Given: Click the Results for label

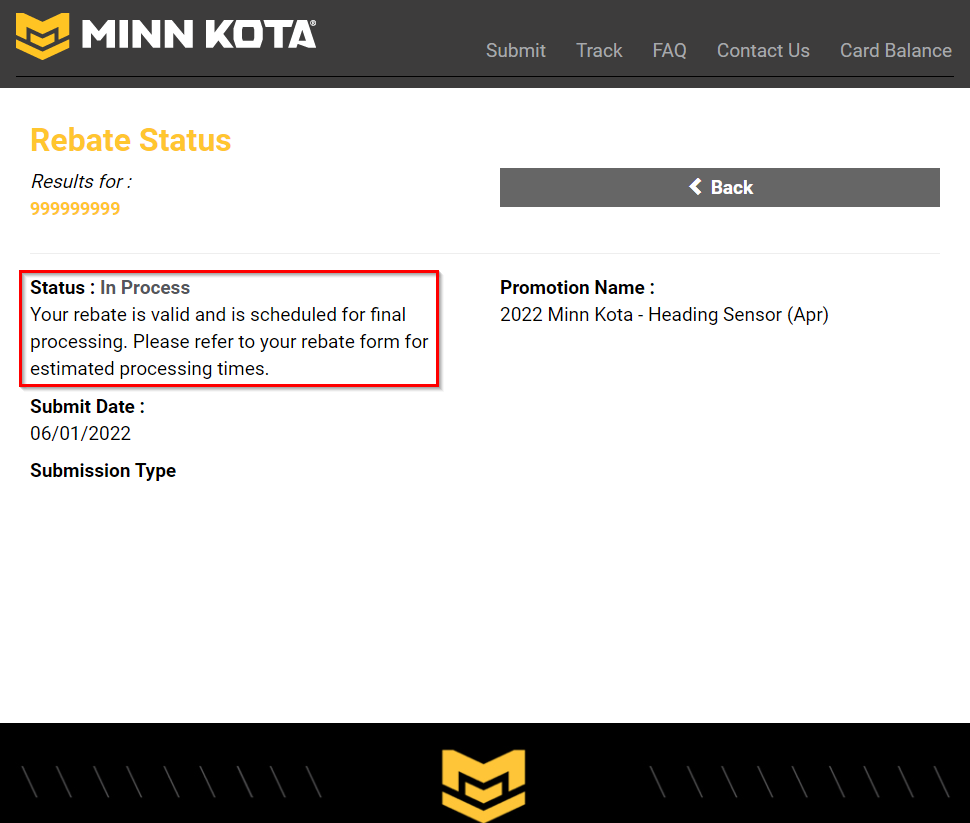Looking at the screenshot, I should [81, 181].
